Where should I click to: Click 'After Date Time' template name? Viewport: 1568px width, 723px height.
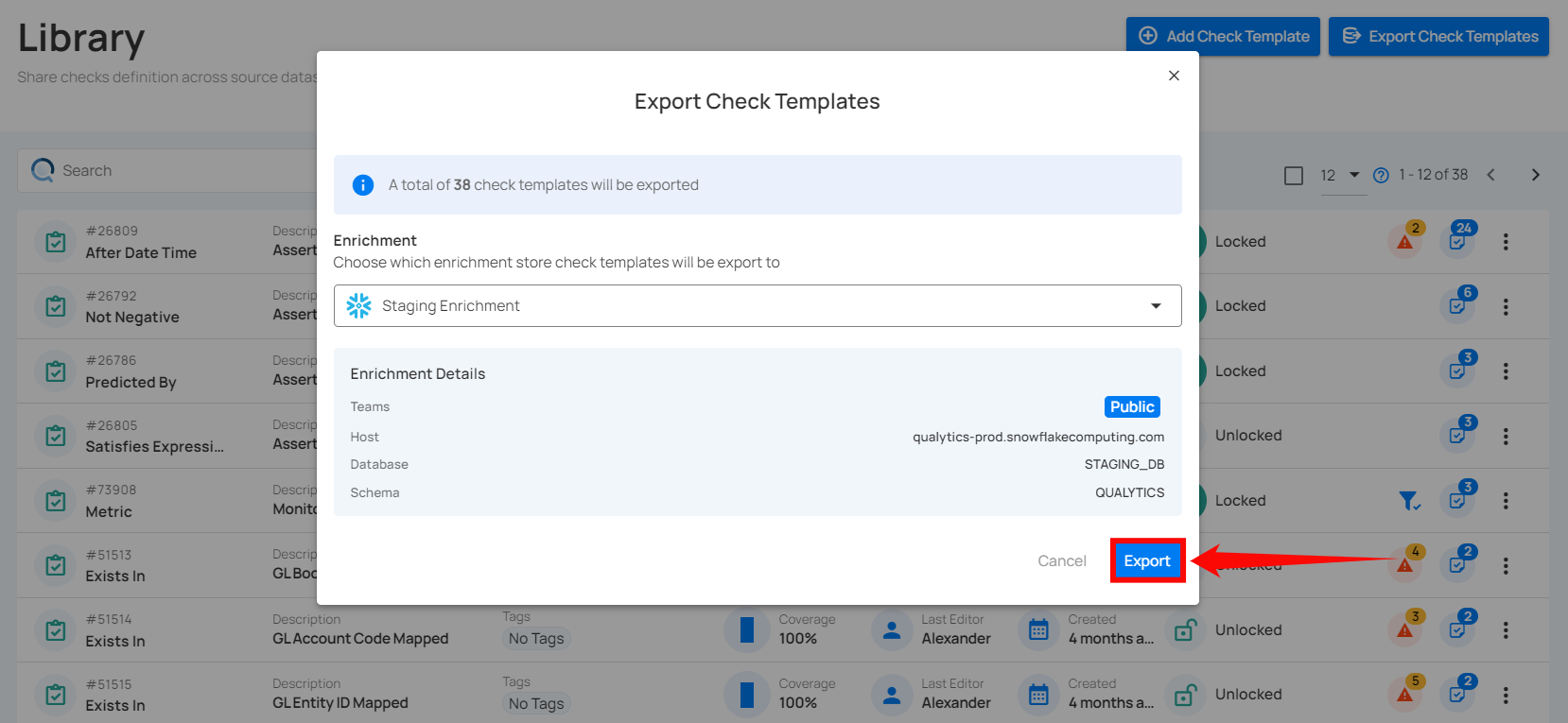(141, 253)
